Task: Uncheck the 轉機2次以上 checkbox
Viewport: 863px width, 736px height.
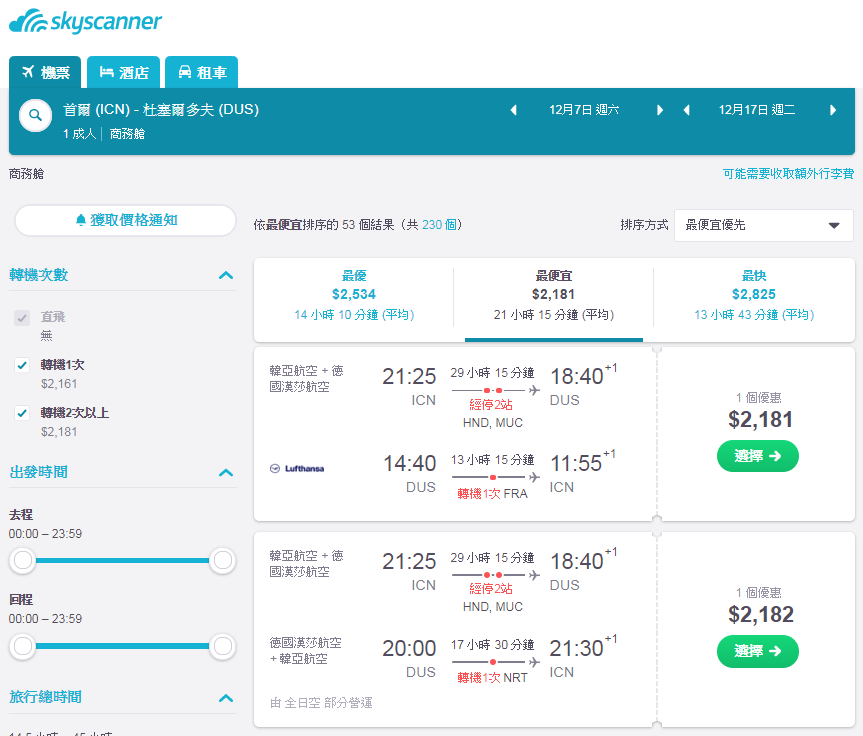Action: 22,413
